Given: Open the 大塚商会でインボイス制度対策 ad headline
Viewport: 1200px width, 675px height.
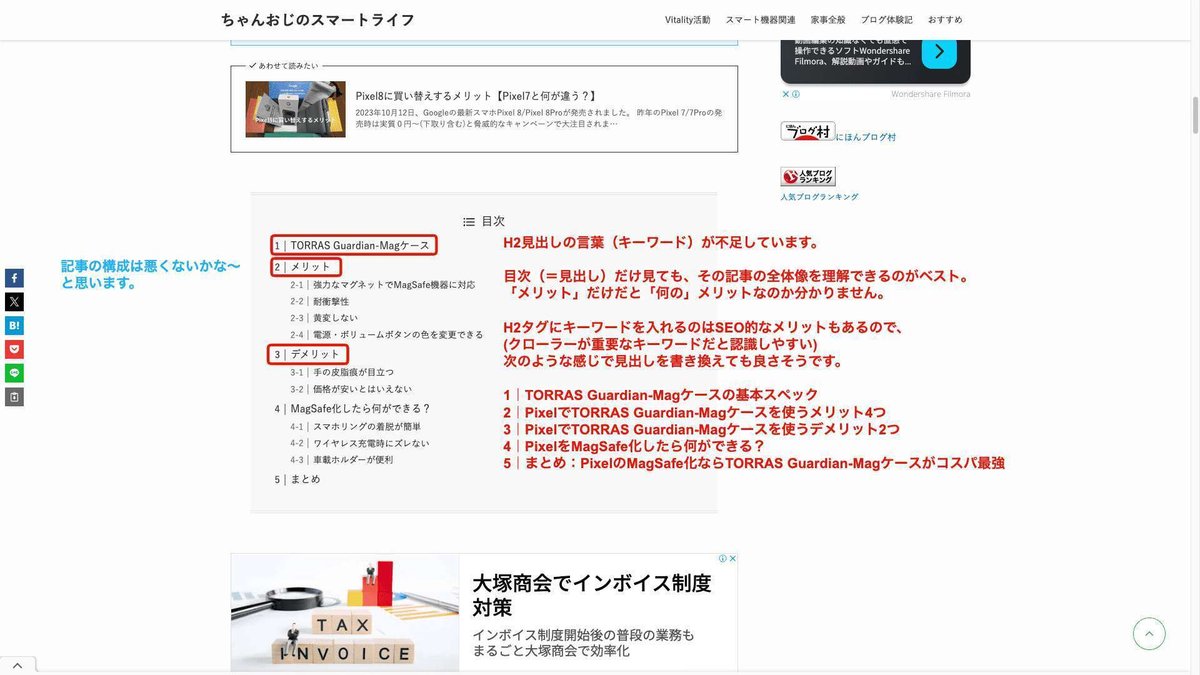Looking at the screenshot, I should click(592, 595).
